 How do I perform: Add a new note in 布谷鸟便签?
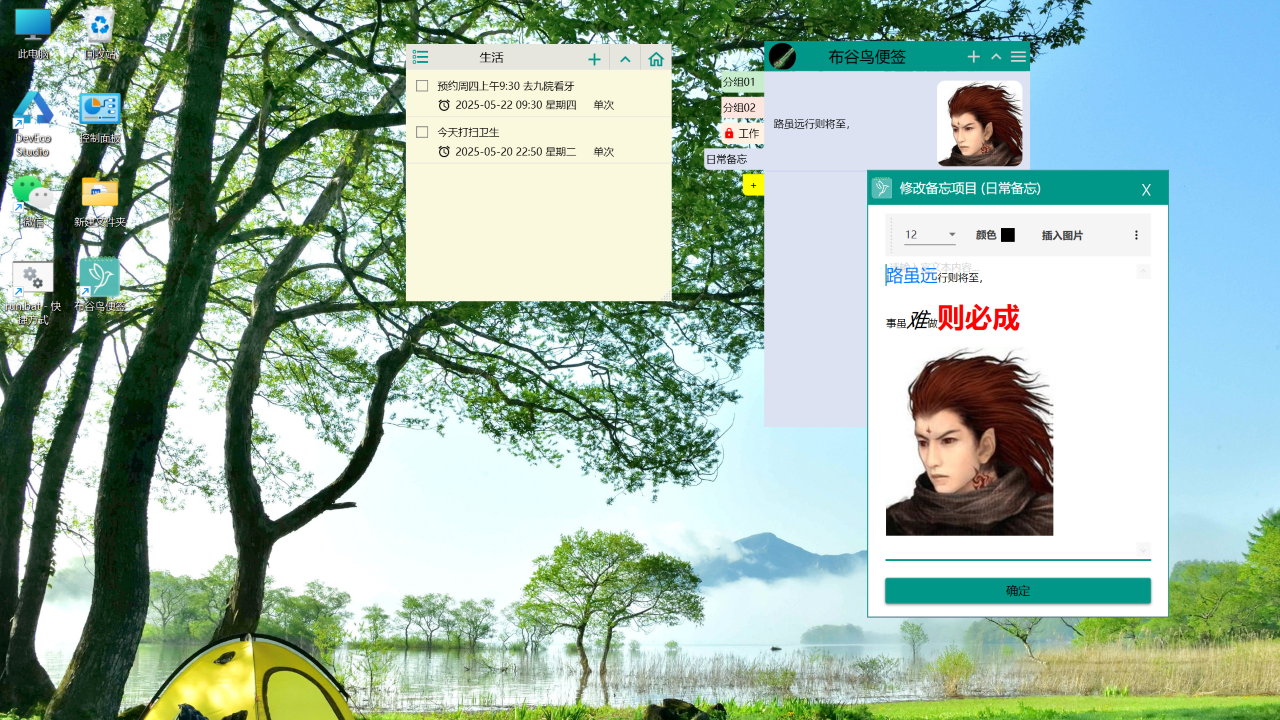[x=973, y=57]
